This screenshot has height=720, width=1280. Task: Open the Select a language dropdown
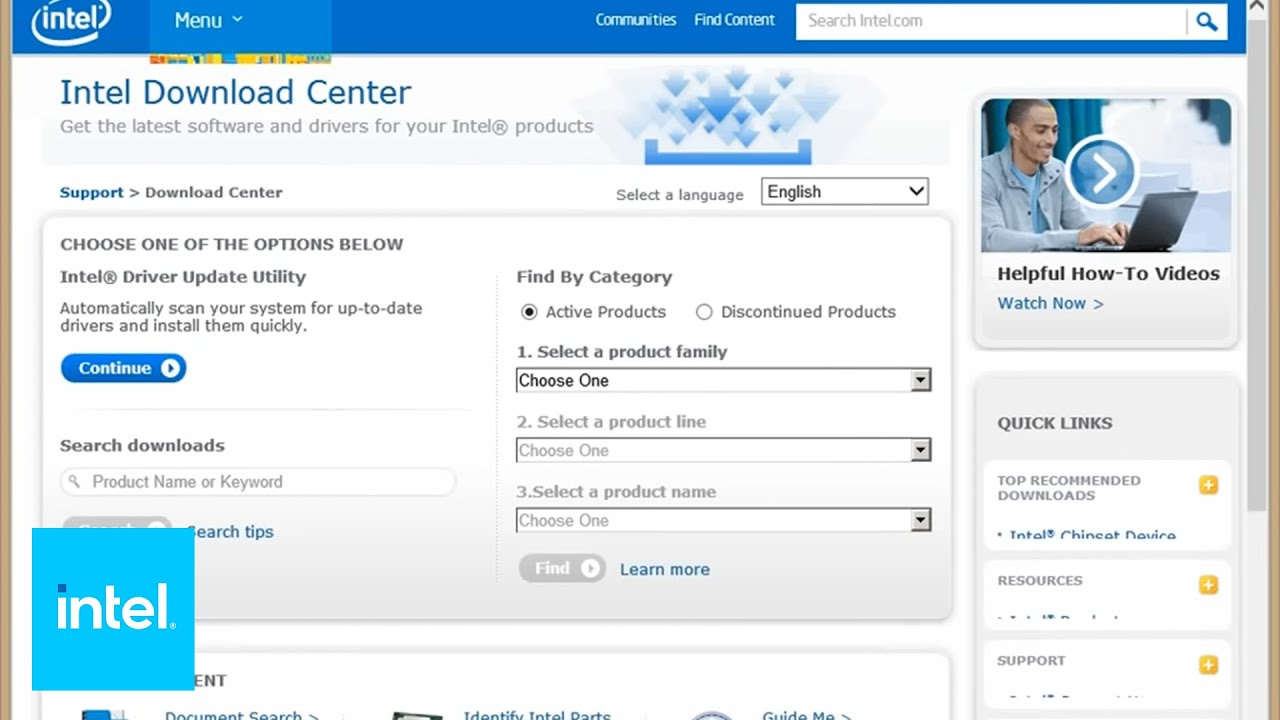pyautogui.click(x=845, y=192)
